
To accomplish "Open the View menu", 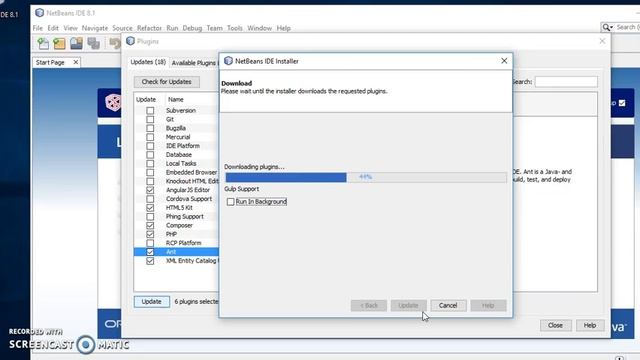I will pyautogui.click(x=70, y=28).
